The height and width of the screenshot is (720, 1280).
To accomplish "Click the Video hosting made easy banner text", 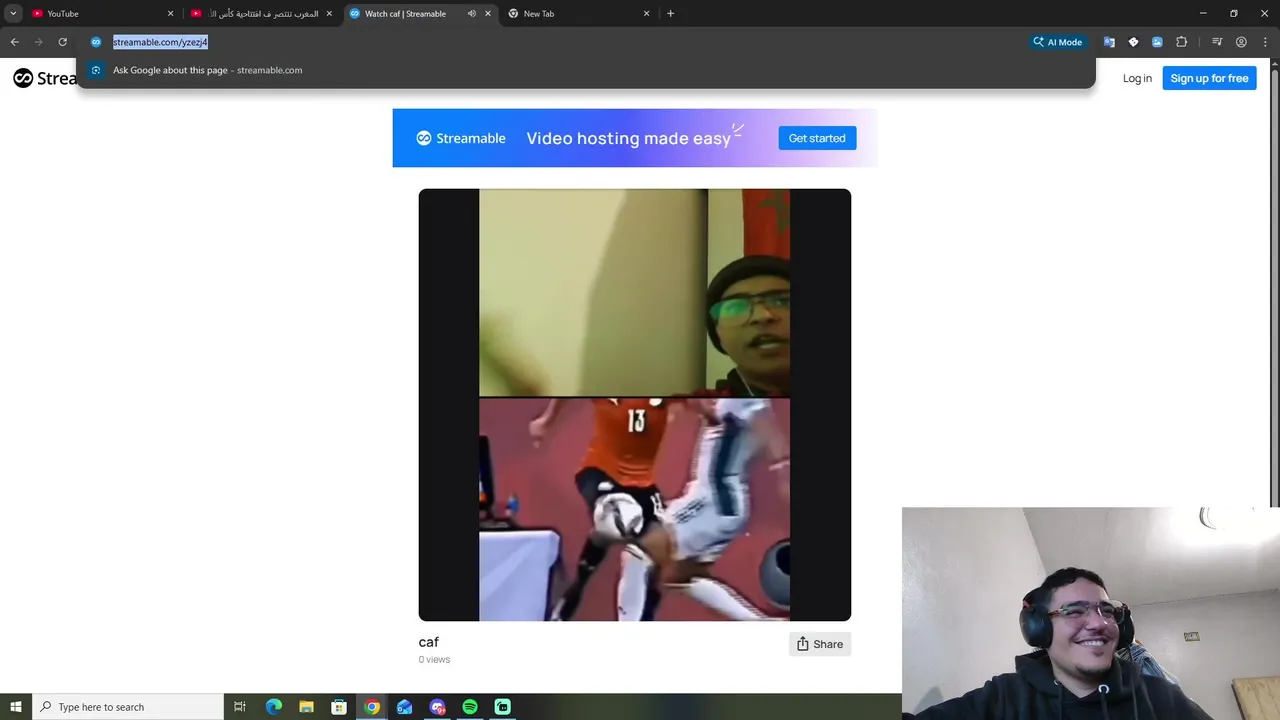I will (x=628, y=138).
